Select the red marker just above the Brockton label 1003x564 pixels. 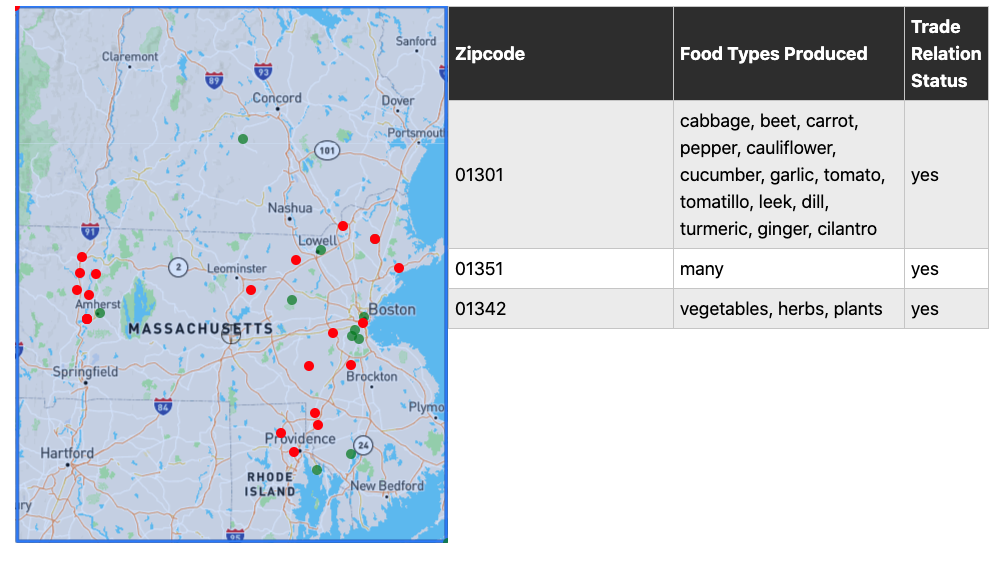[351, 365]
